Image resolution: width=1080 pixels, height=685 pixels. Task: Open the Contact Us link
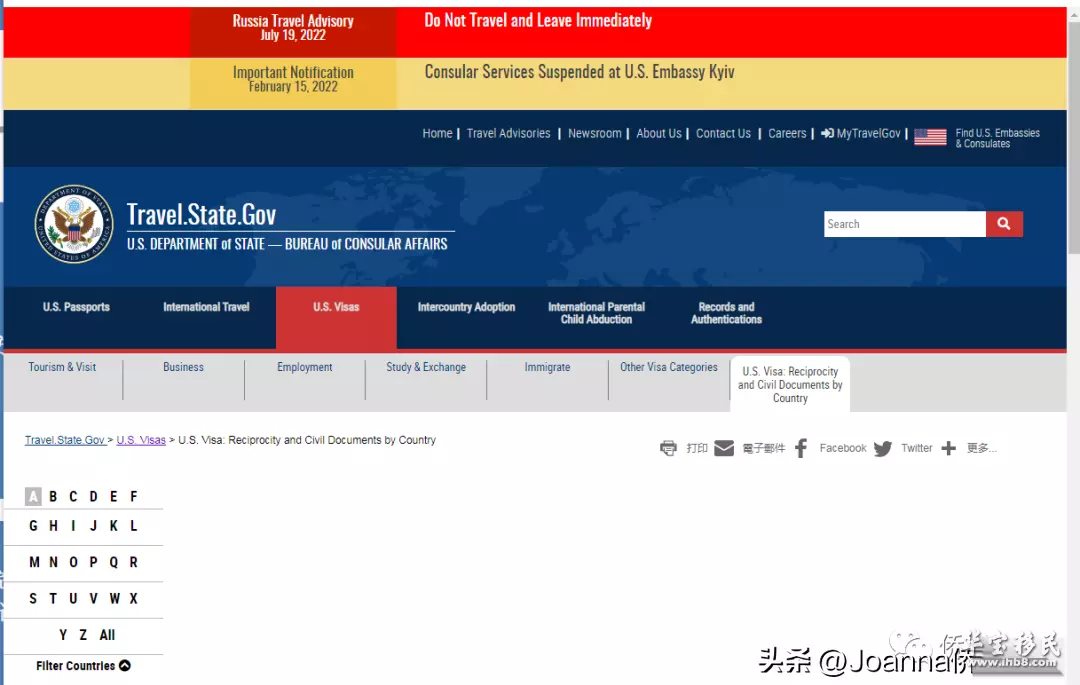[723, 133]
